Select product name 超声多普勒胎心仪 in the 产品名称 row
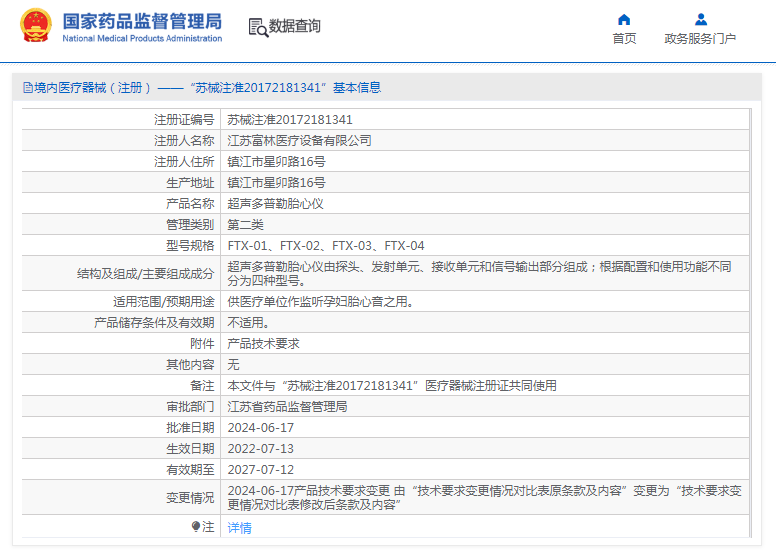This screenshot has height=553, width=776. [x=275, y=204]
